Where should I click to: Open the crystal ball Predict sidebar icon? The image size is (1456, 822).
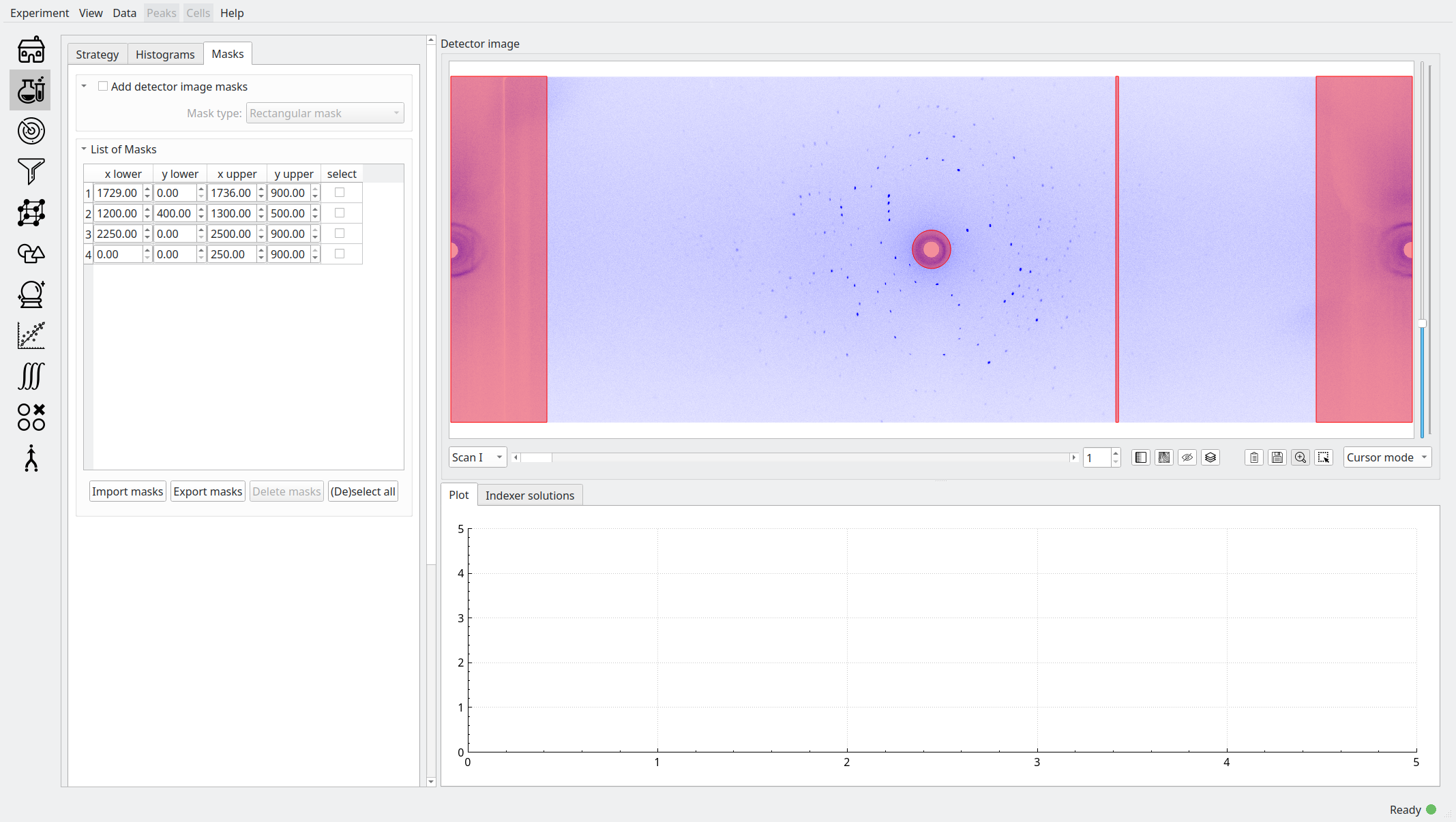click(x=31, y=294)
